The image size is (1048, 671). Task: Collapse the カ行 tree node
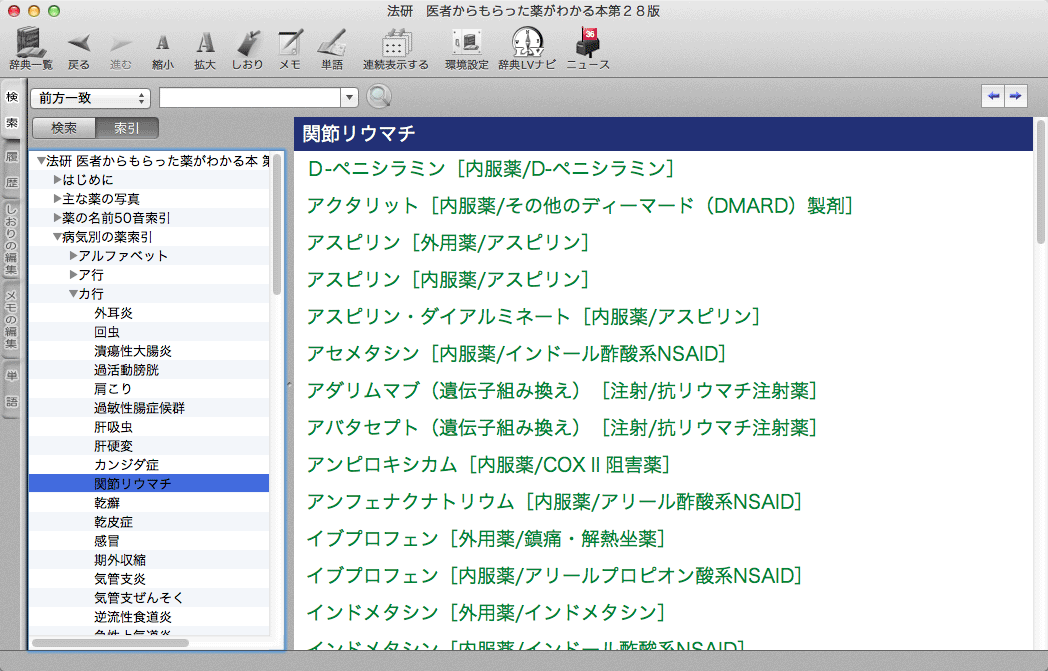73,294
